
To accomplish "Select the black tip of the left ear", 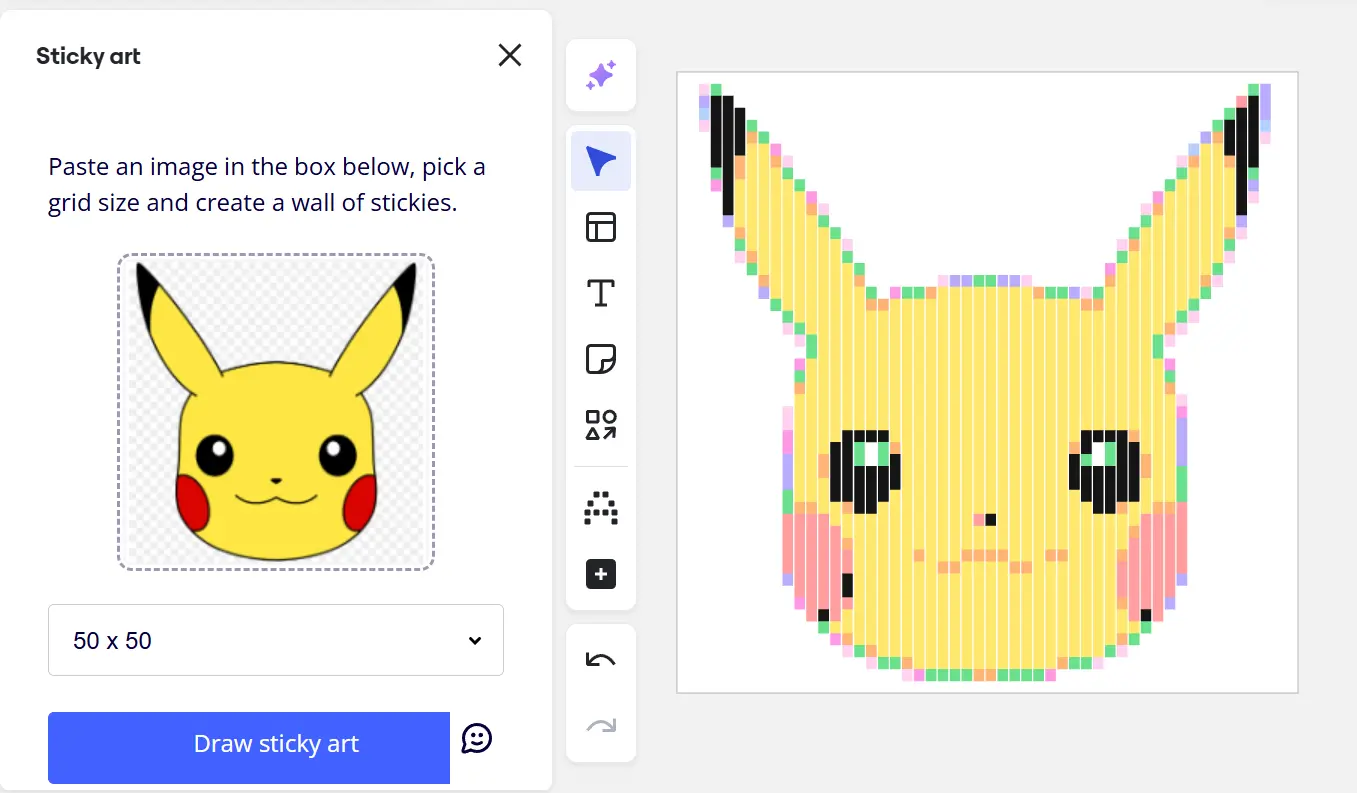I will point(723,150).
